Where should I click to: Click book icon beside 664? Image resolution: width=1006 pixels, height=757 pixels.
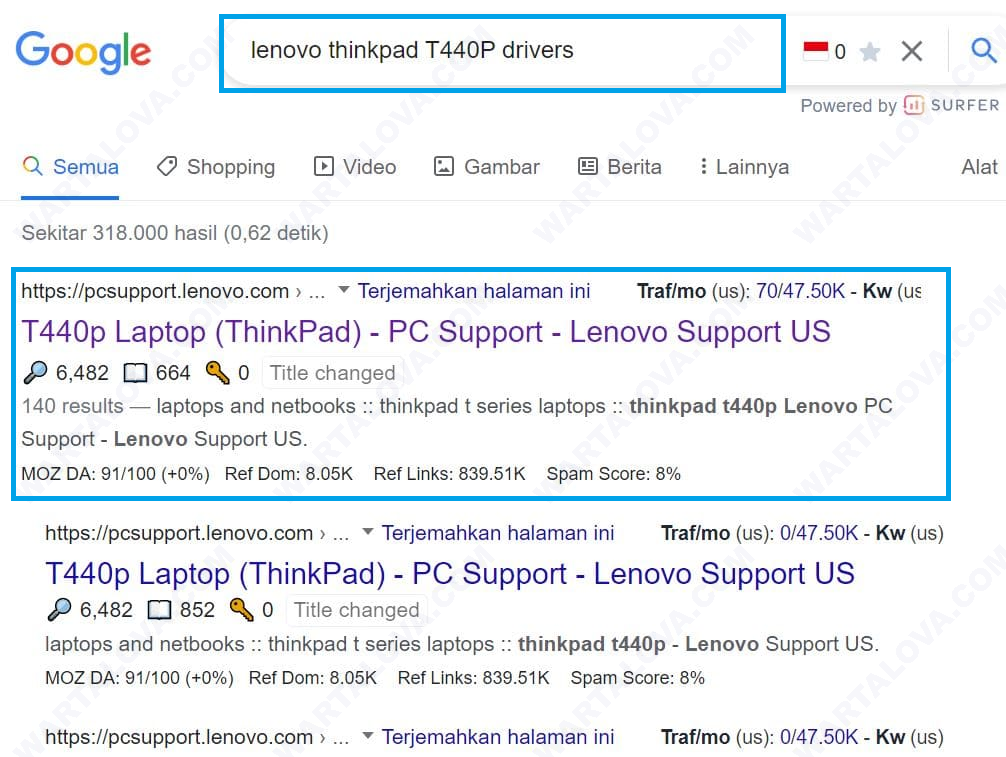tap(135, 373)
